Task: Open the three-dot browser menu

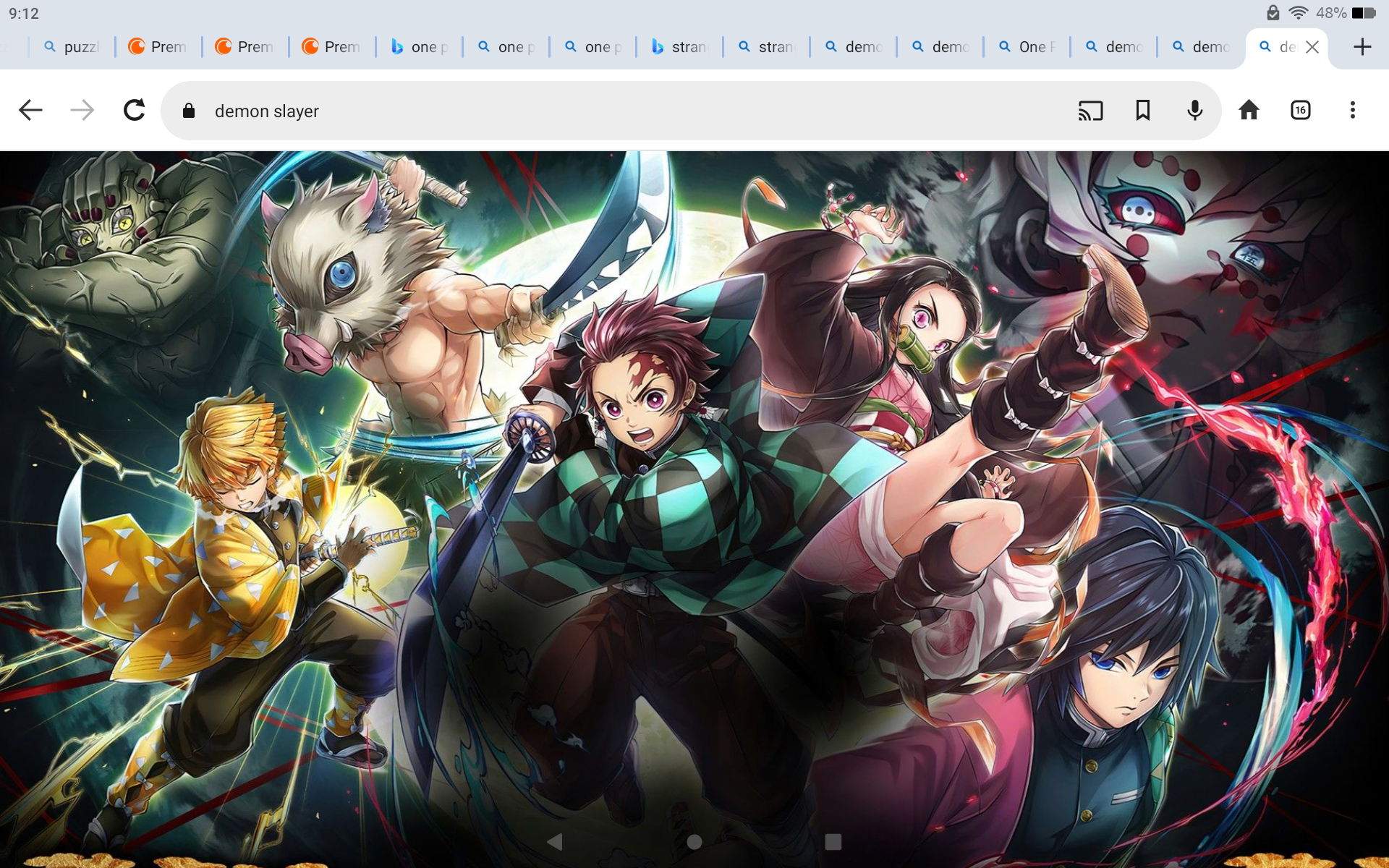Action: pyautogui.click(x=1352, y=111)
